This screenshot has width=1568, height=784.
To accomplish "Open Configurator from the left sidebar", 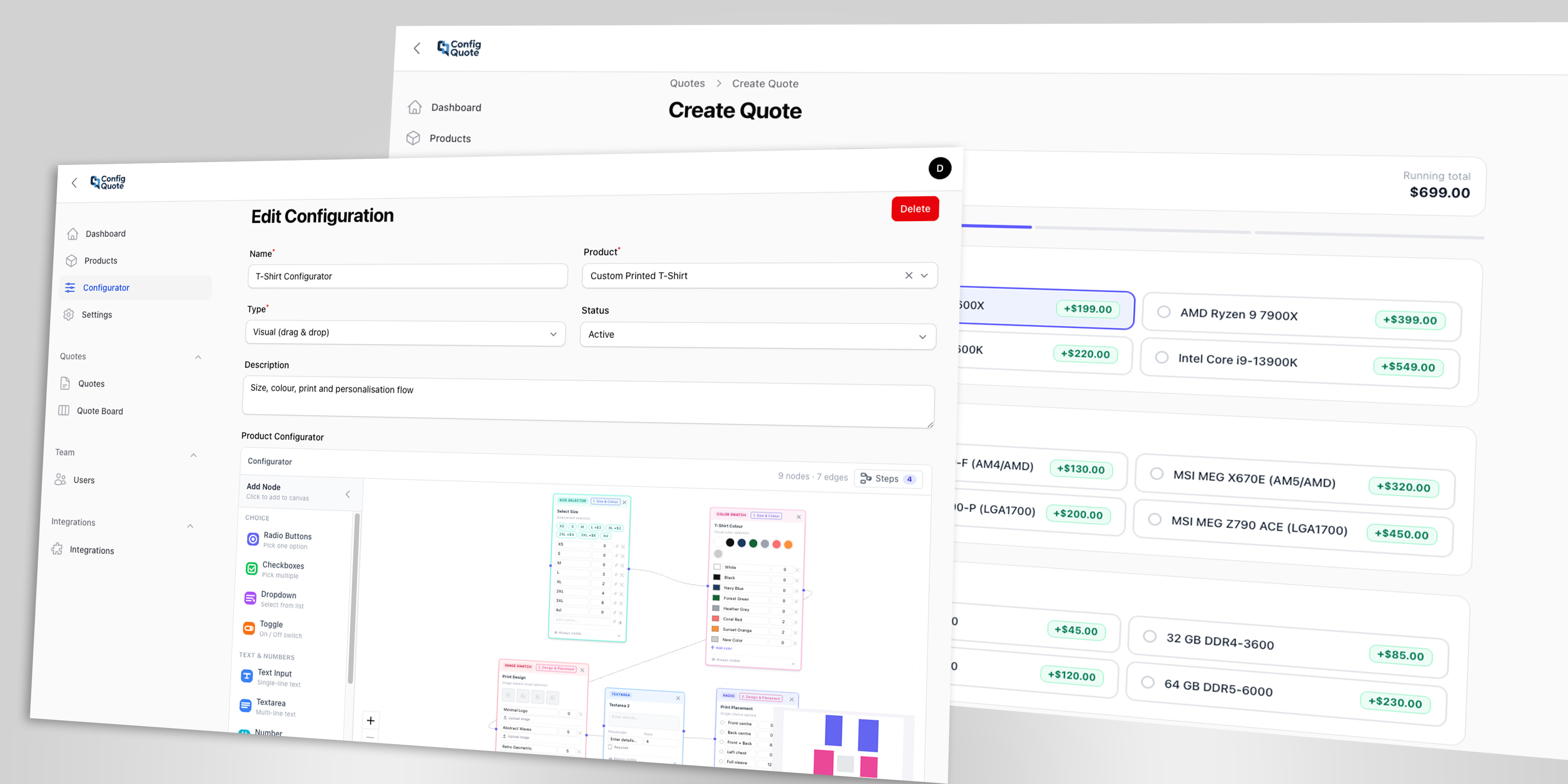I will [x=106, y=287].
